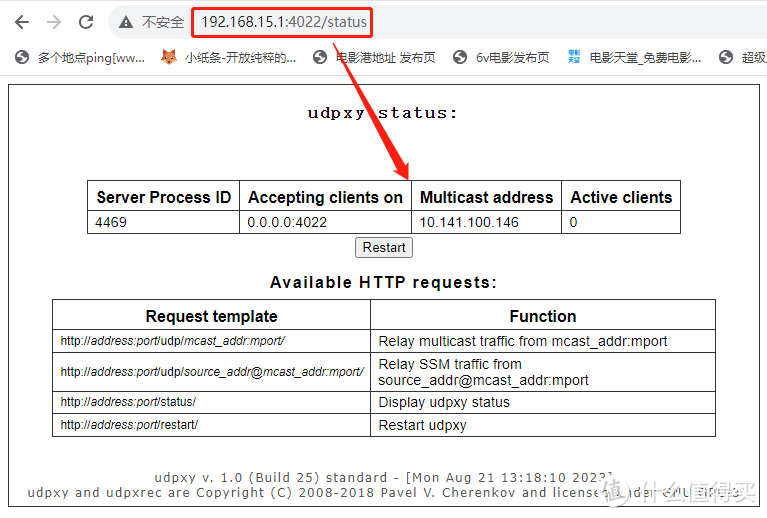This screenshot has width=767, height=518.
Task: Click the Display udpxy status text
Action: pos(444,403)
